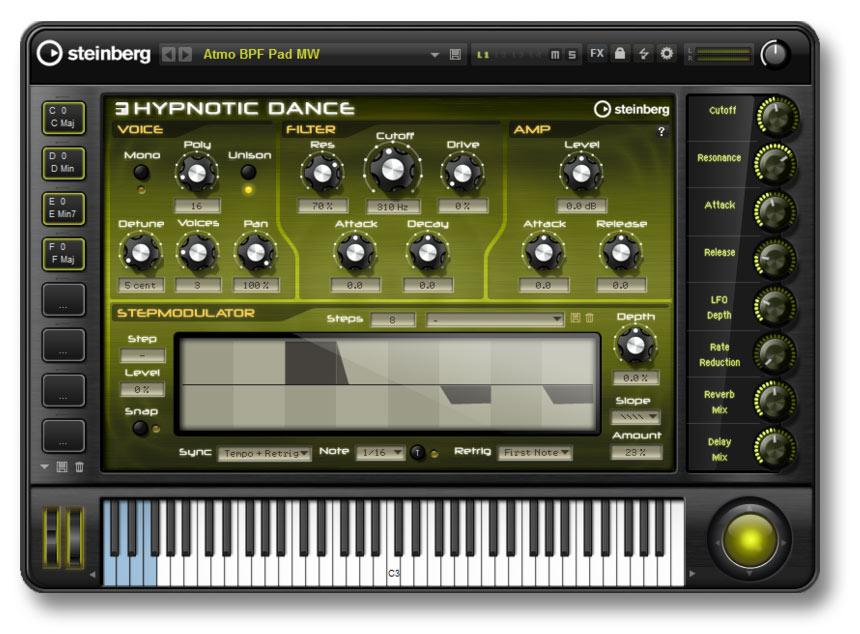860x634 pixels.
Task: Click the modulation wheel
Action: point(74,537)
